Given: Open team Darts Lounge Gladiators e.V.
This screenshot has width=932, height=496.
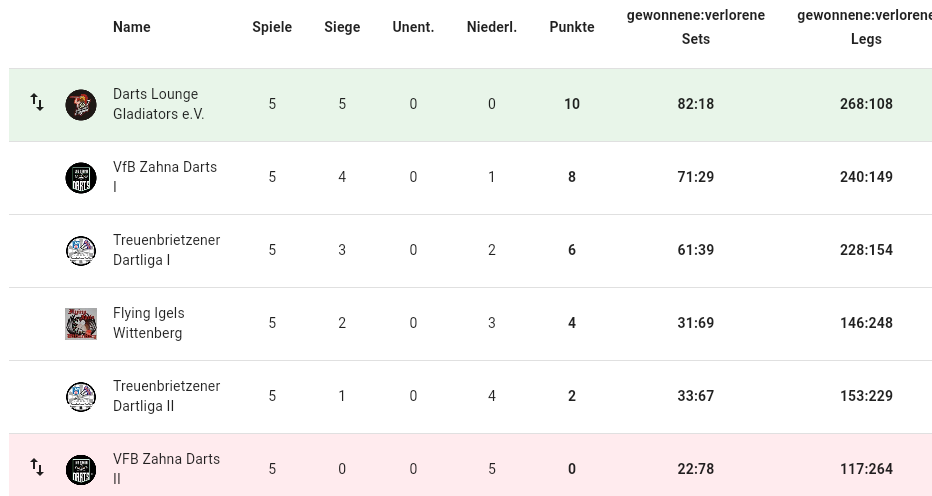Looking at the screenshot, I should (x=159, y=103).
